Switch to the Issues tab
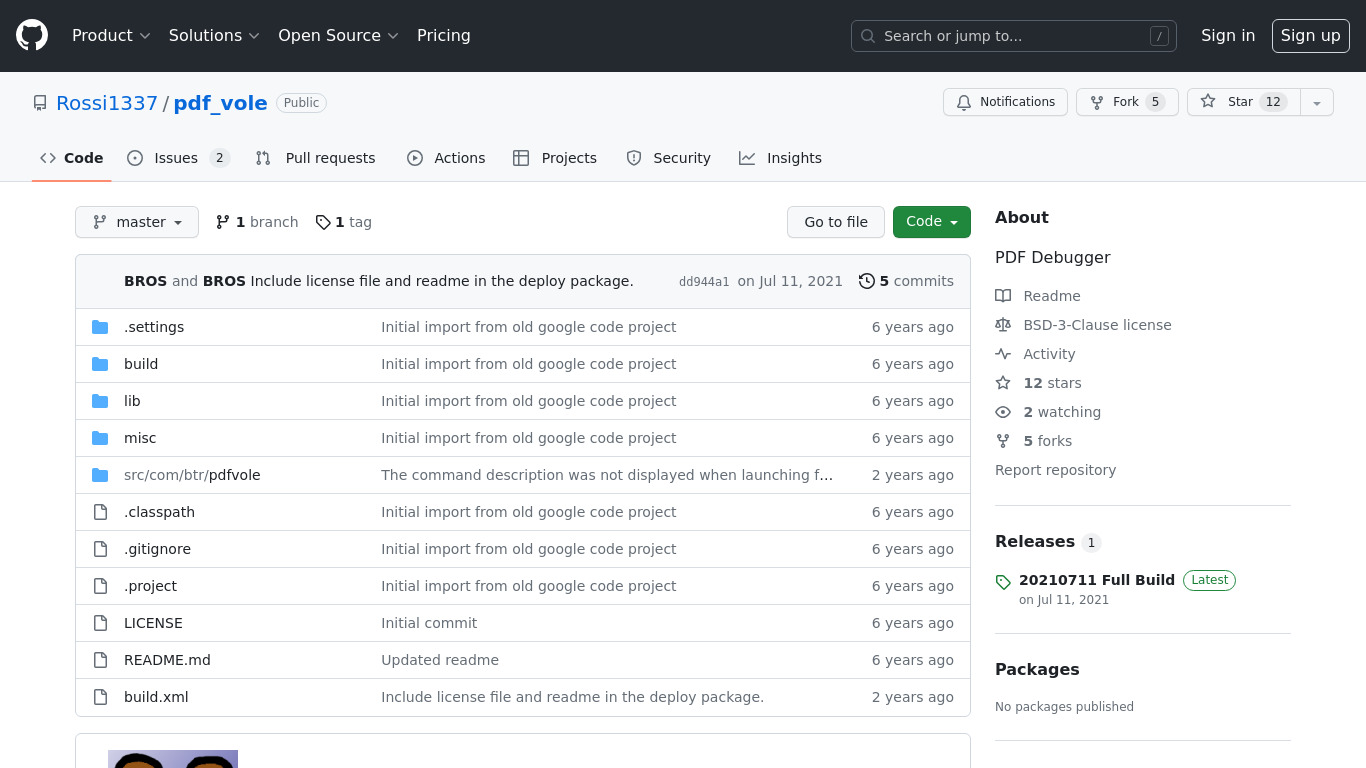The image size is (1366, 768). (178, 158)
